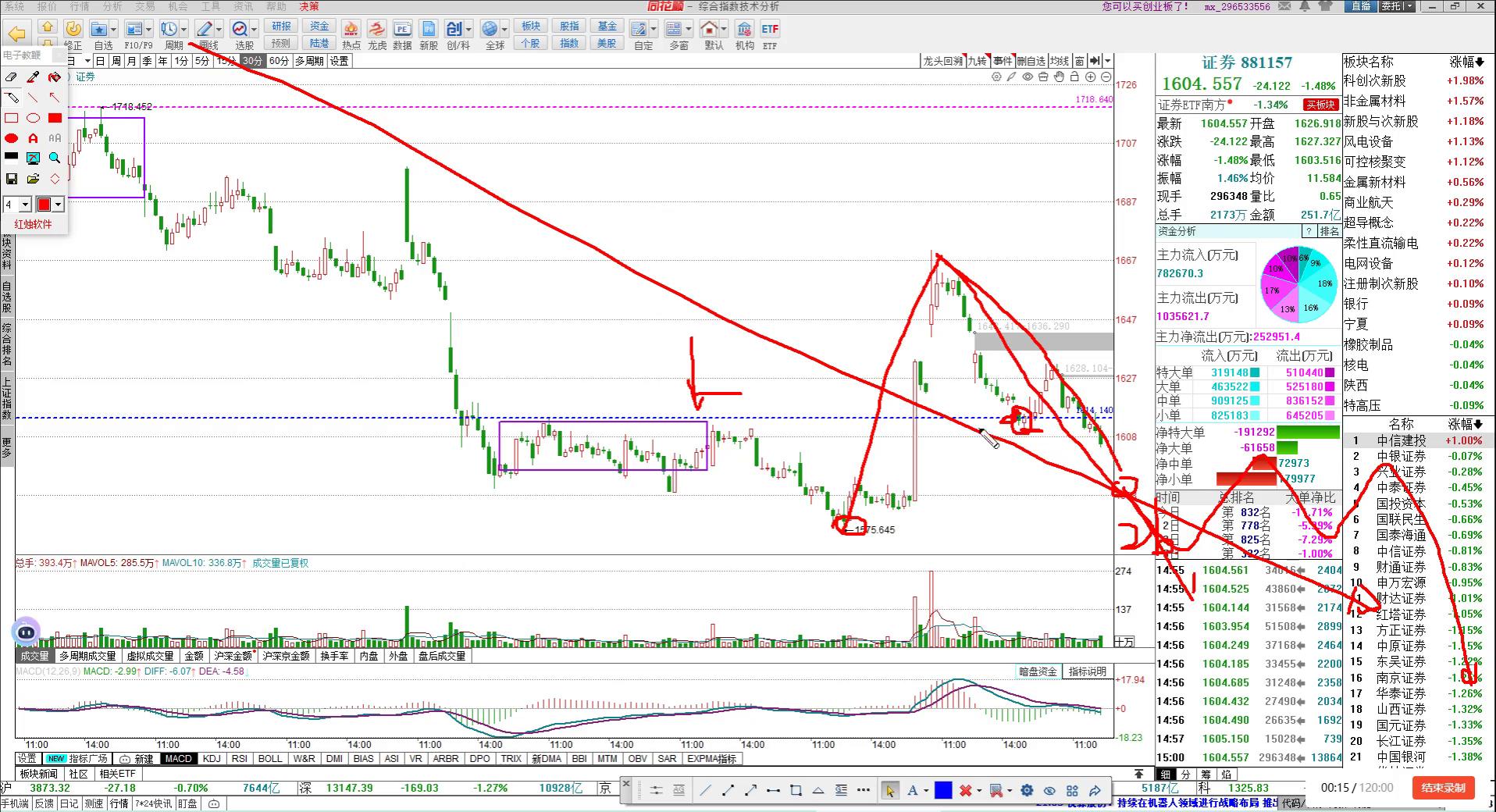Switch to the 换手率 tab
Viewport: 1496px width, 812px height.
(x=334, y=656)
